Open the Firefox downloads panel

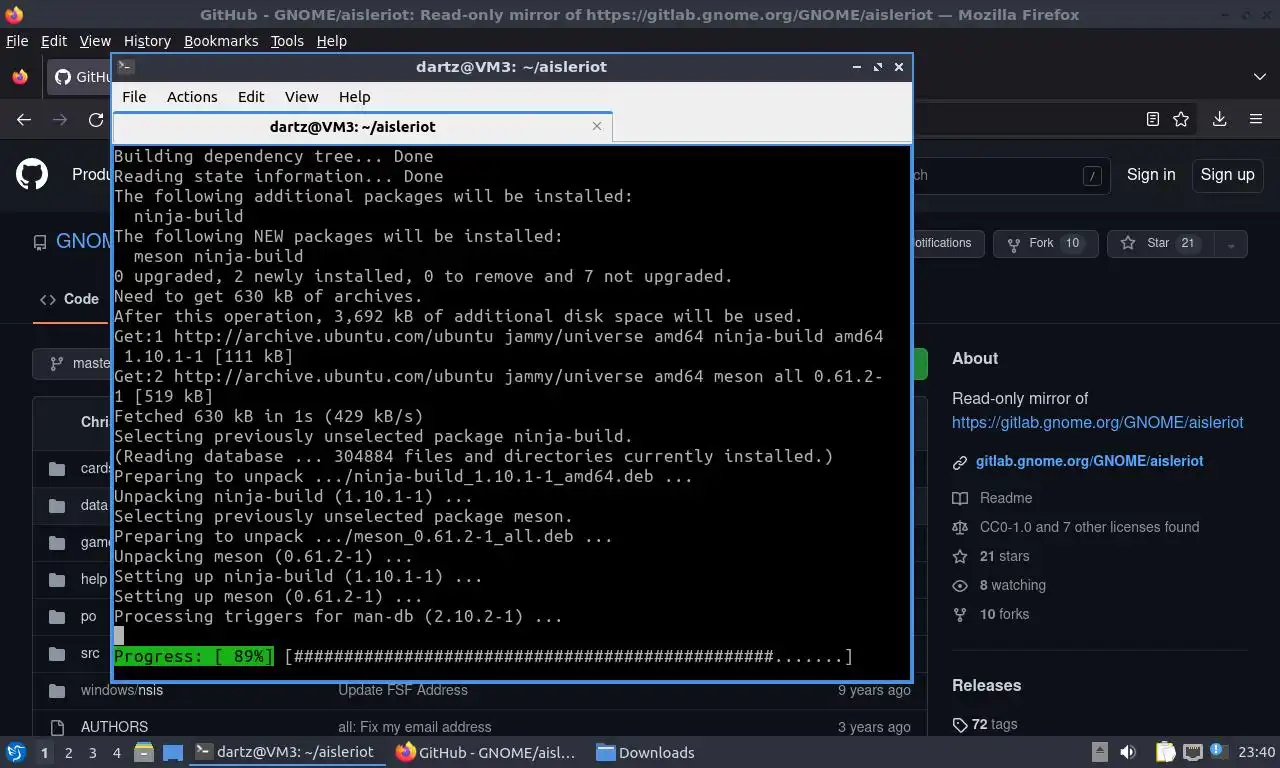point(1219,119)
